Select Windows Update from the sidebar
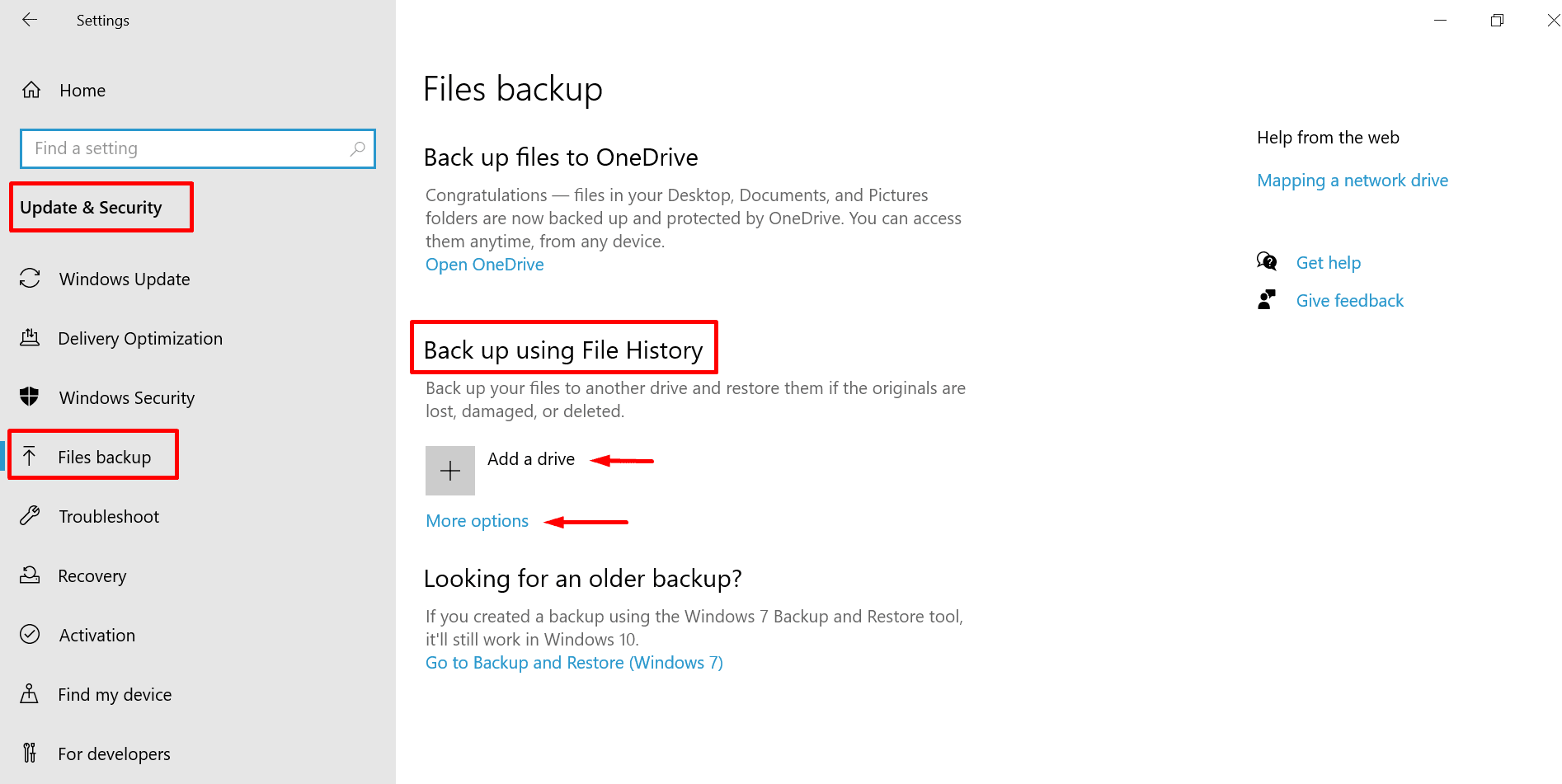Screen dimensions: 1562x784 (125, 279)
